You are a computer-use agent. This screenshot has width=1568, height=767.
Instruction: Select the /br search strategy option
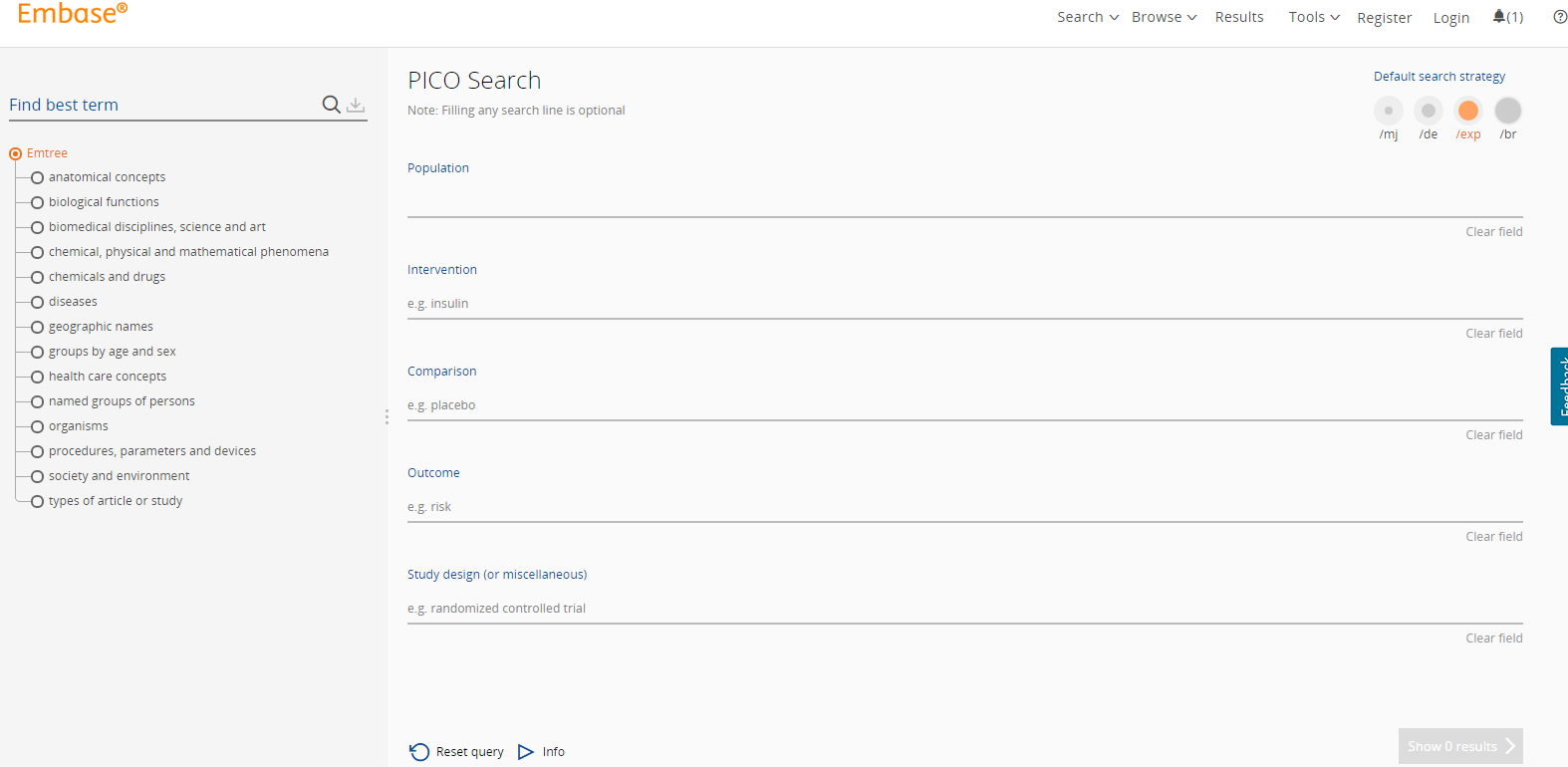[1508, 111]
